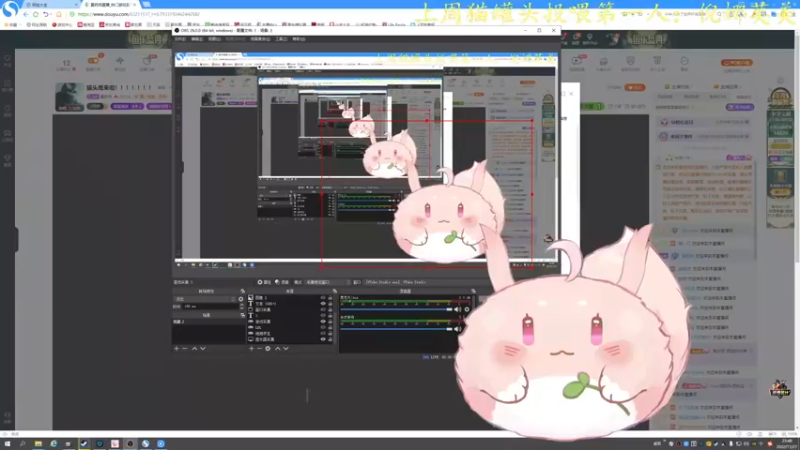
Task: Toggle lock on LOL source
Action: click(x=330, y=328)
